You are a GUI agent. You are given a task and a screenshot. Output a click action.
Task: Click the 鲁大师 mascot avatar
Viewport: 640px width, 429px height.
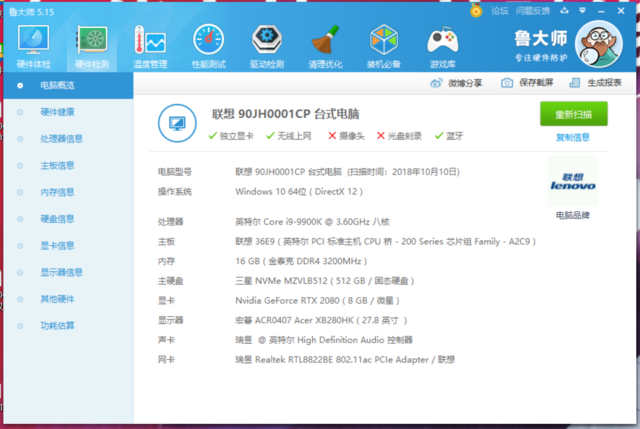[x=599, y=44]
